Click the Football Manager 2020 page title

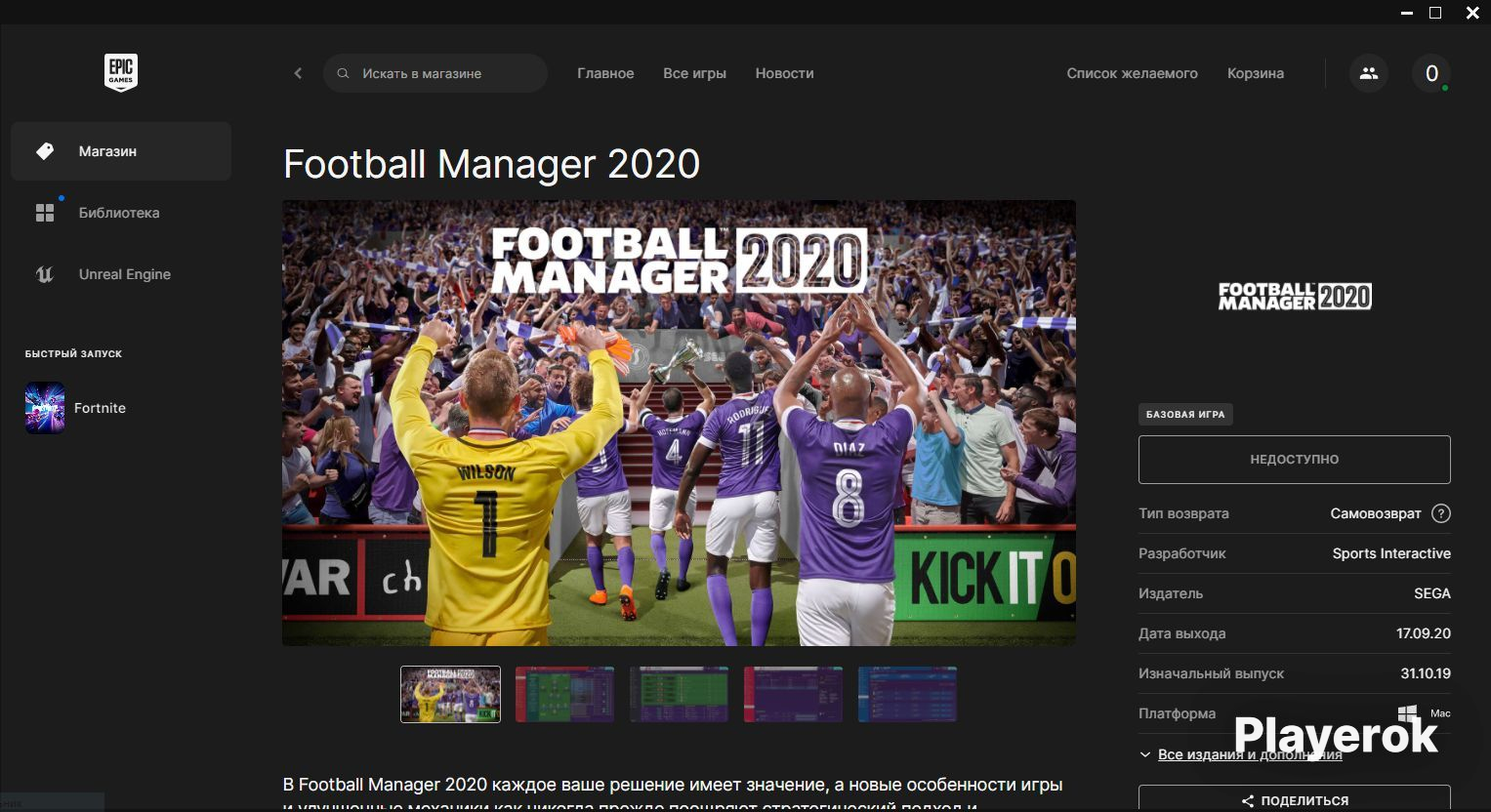491,164
